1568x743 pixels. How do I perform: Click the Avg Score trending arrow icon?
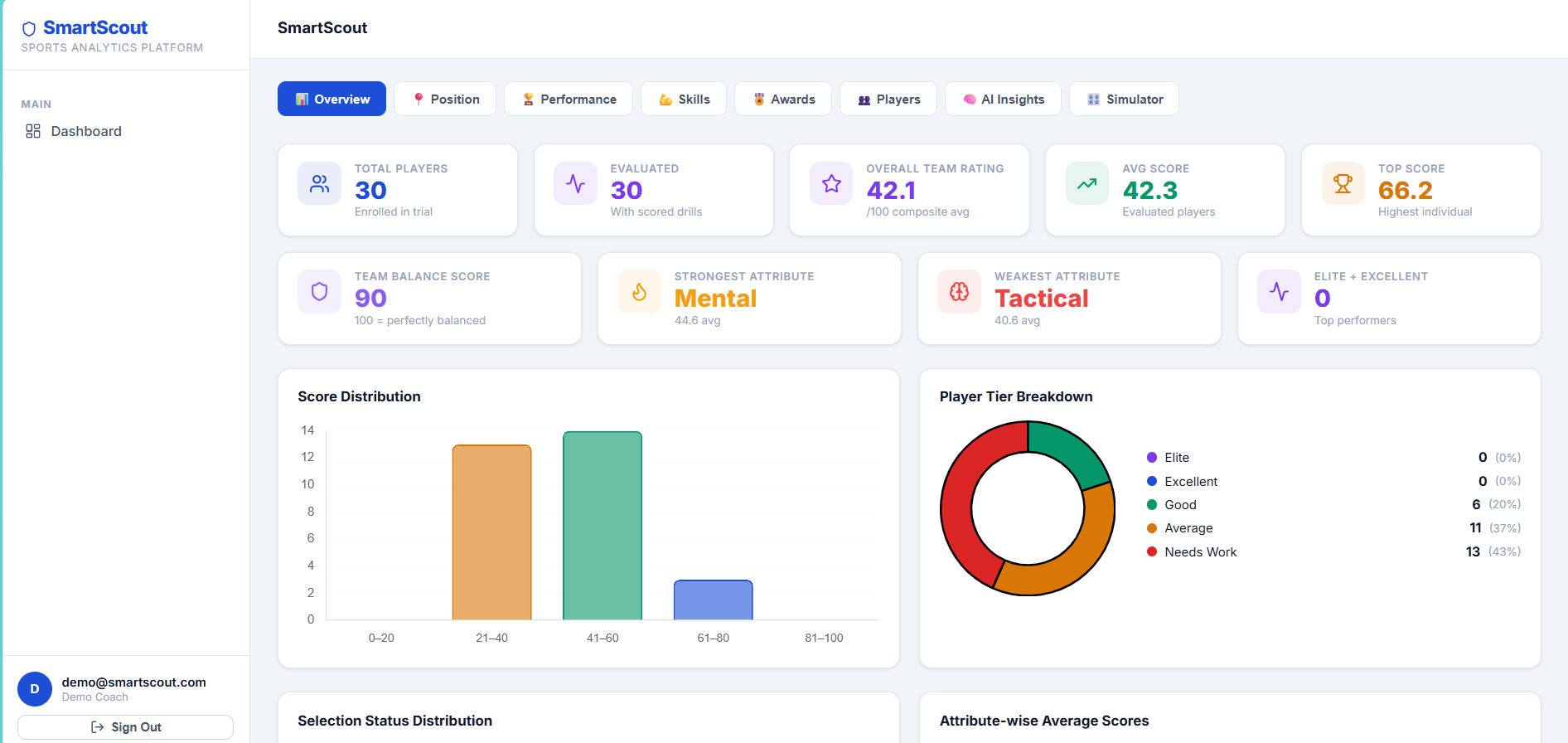click(x=1086, y=183)
